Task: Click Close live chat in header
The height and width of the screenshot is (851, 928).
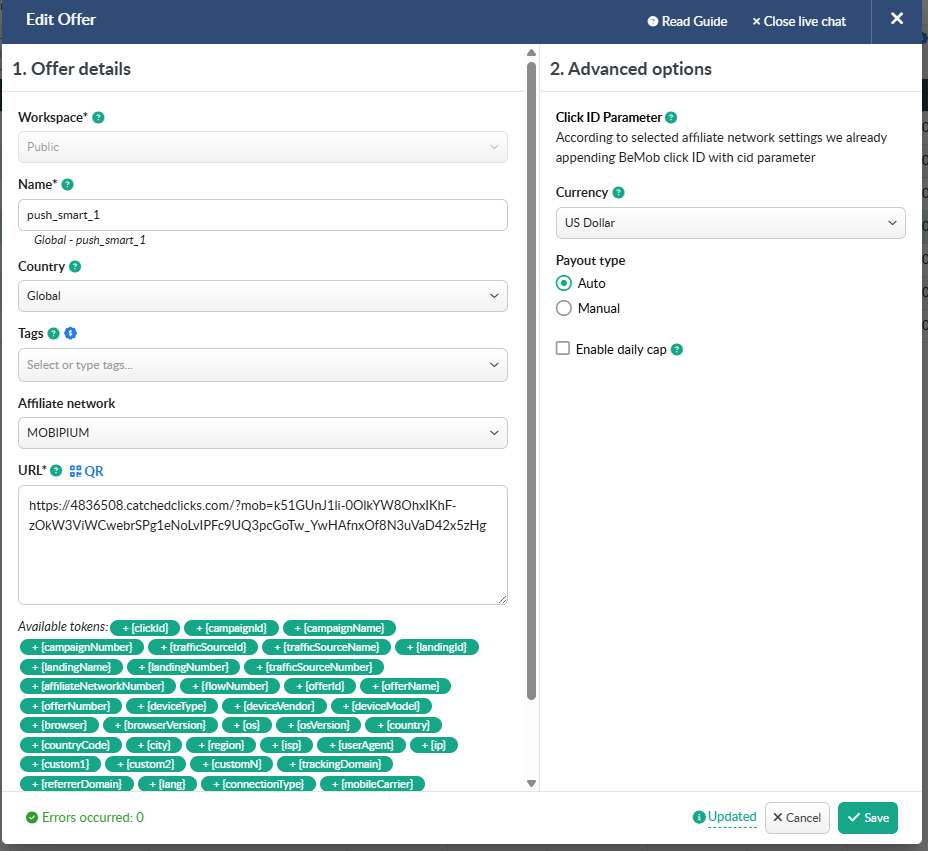Action: [798, 21]
